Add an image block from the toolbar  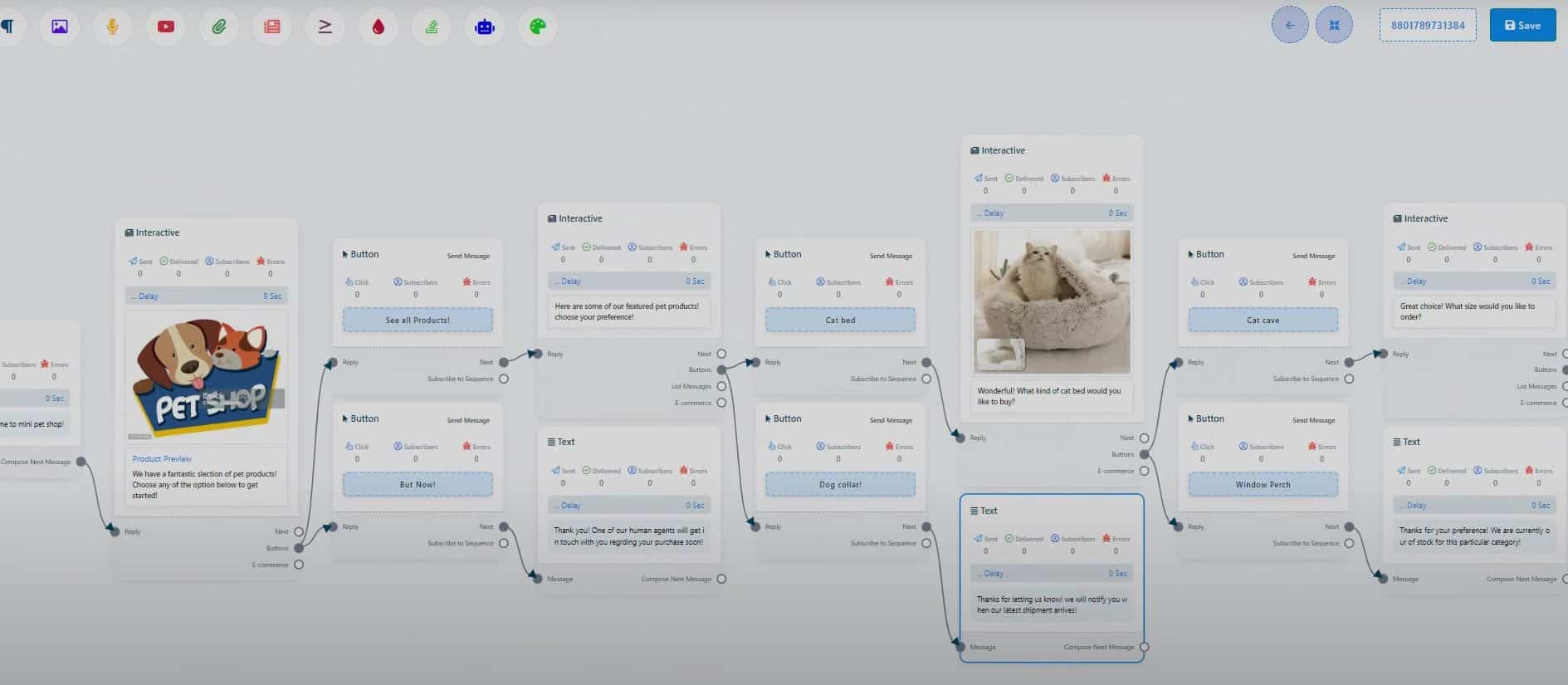click(60, 27)
